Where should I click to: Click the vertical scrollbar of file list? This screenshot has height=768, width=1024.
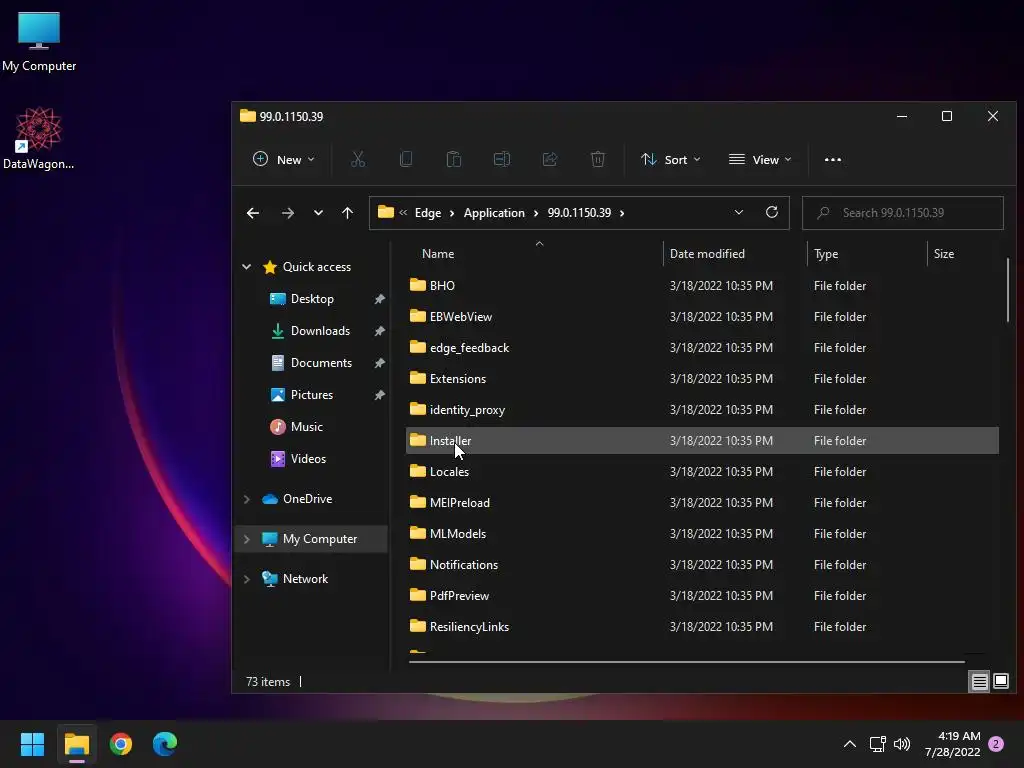click(x=1008, y=291)
